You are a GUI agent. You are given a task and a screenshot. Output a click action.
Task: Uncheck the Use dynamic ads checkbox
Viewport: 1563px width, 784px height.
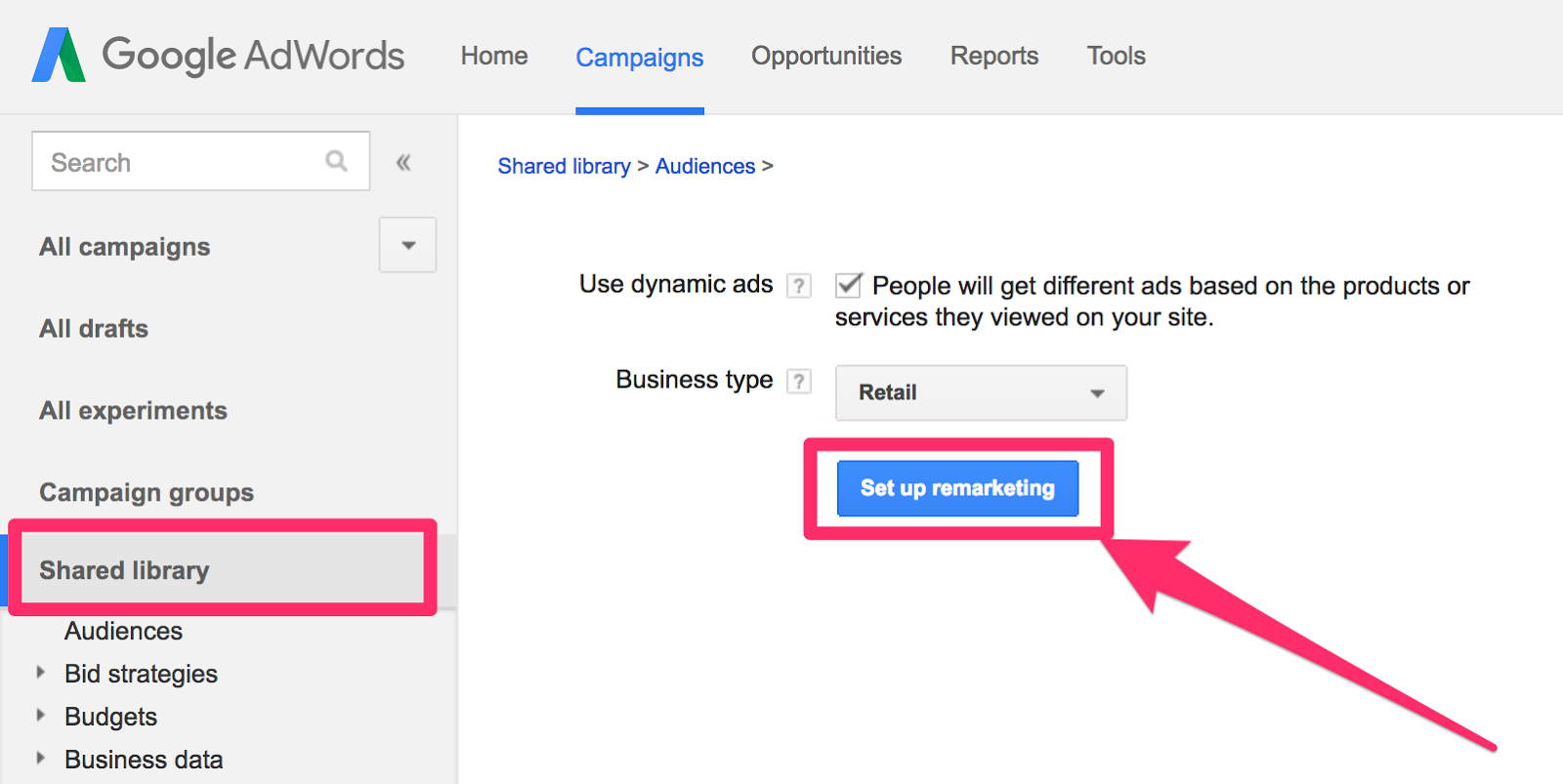pyautogui.click(x=848, y=285)
